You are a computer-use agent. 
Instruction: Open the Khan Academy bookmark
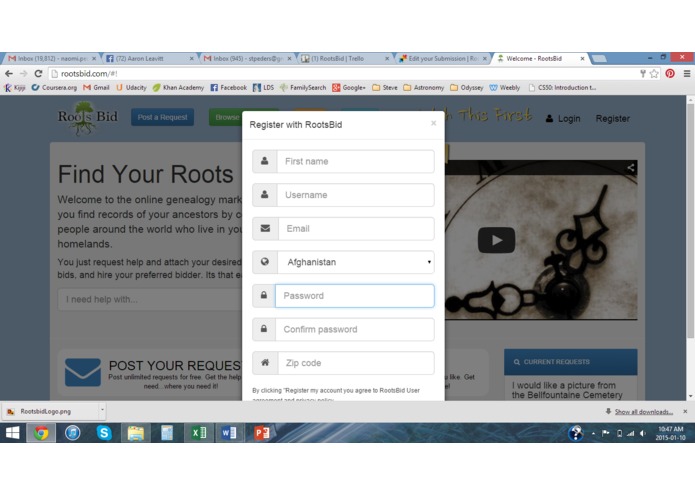point(178,88)
